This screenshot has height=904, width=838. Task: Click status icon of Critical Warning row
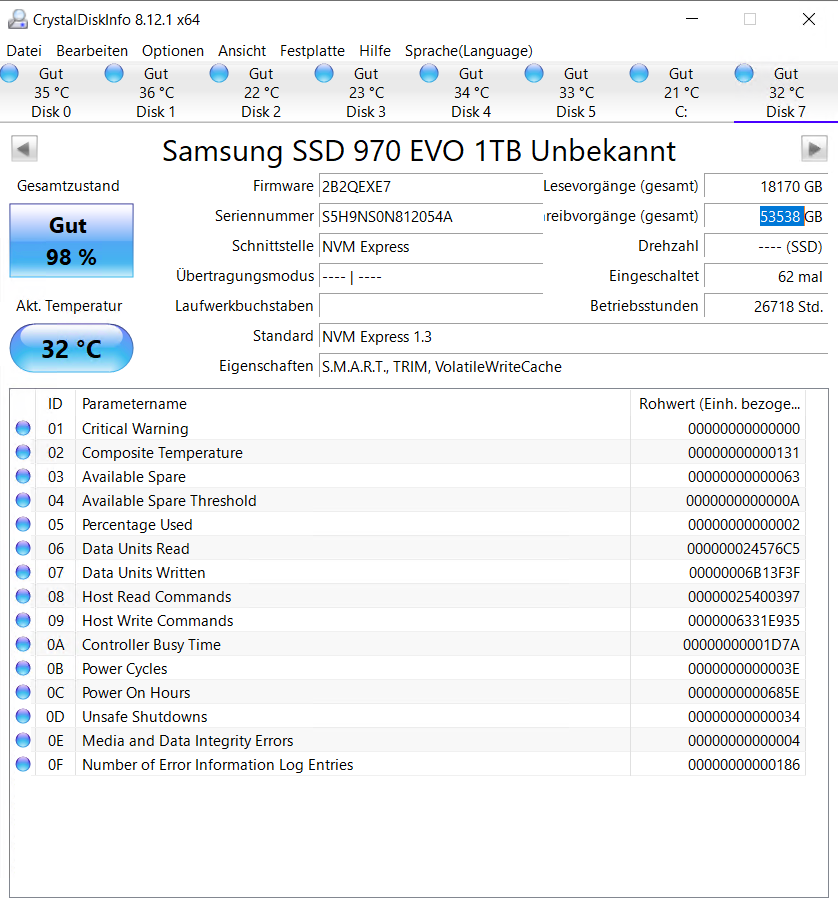coord(23,428)
